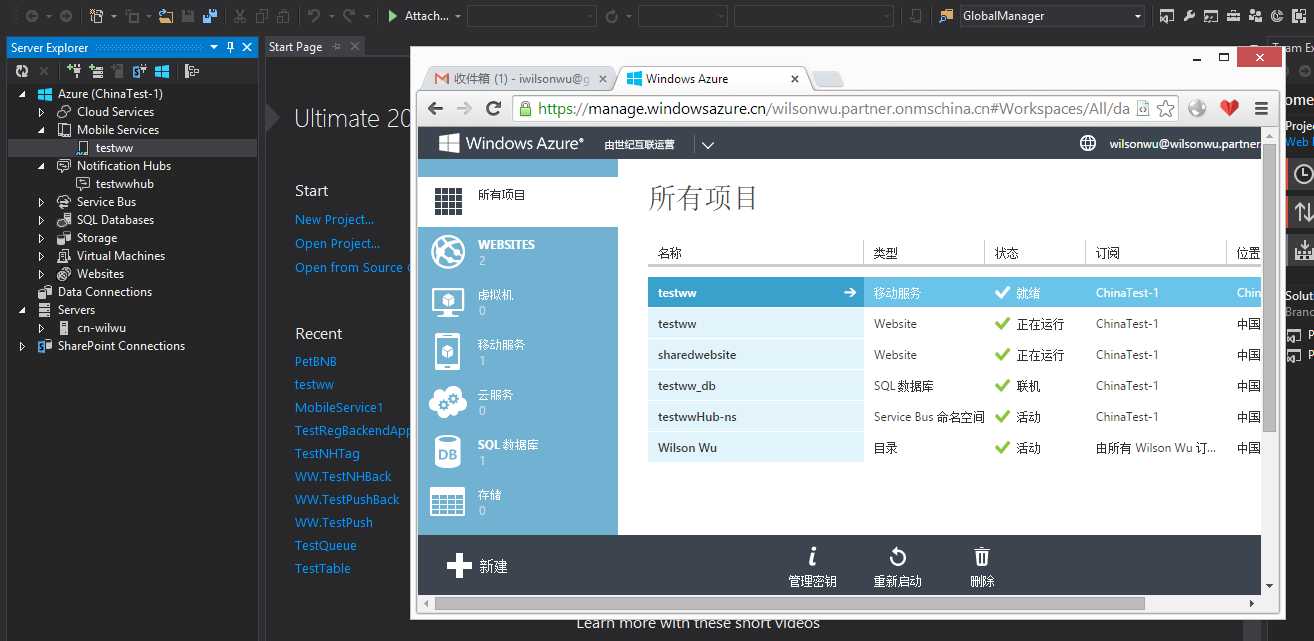
Task: Open recent project WW.TestPush
Action: (334, 522)
